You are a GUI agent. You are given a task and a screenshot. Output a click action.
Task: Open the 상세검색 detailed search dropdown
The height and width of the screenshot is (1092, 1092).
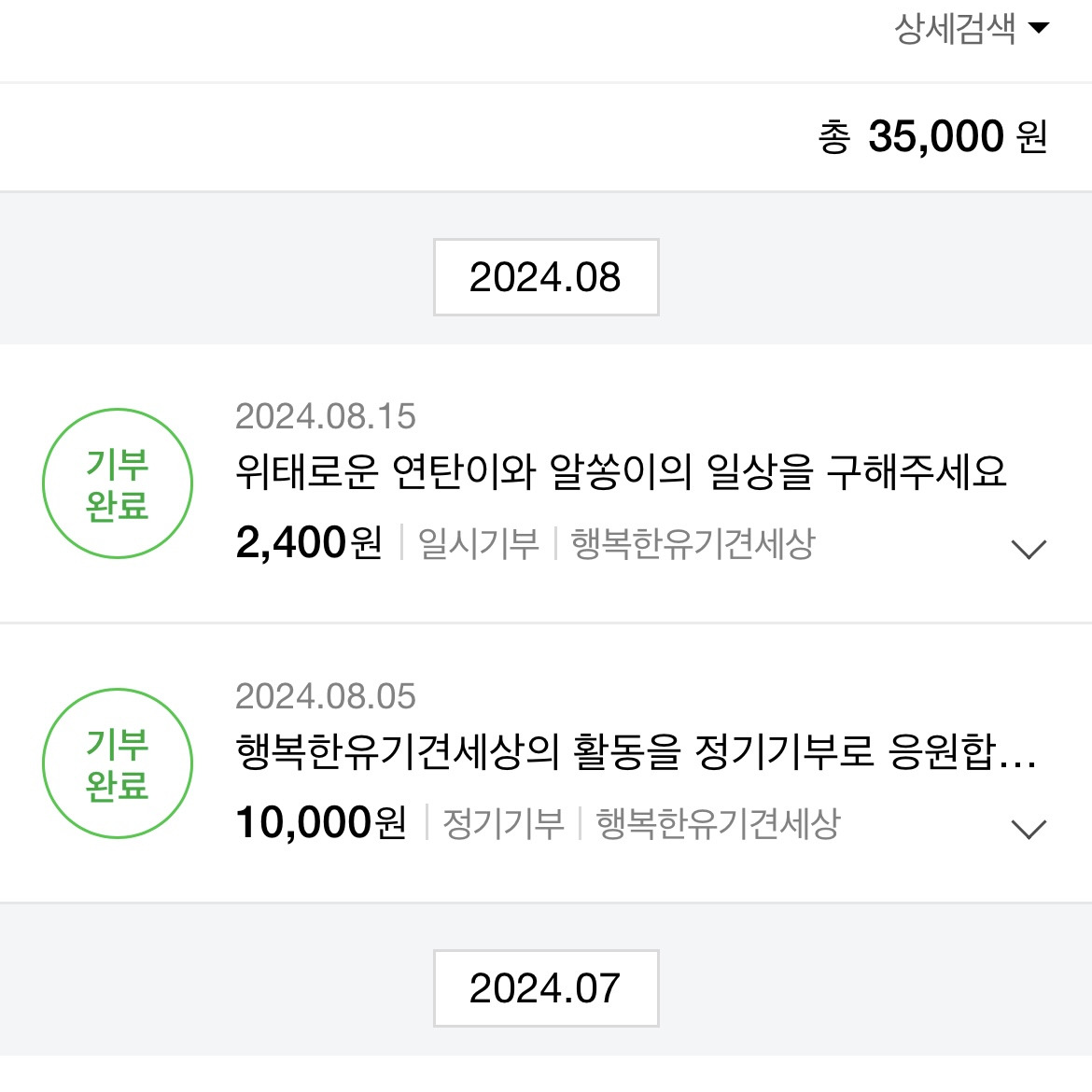954,30
